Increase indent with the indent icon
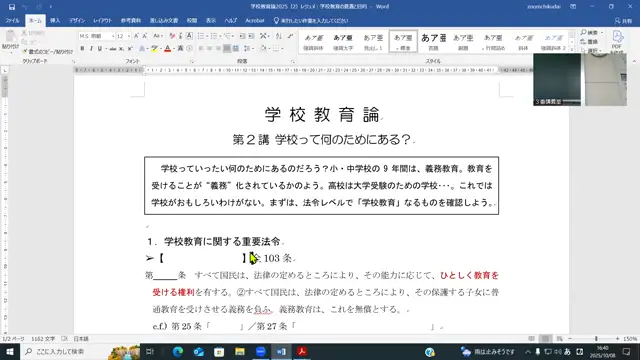The height and width of the screenshot is (360, 640). click(251, 36)
